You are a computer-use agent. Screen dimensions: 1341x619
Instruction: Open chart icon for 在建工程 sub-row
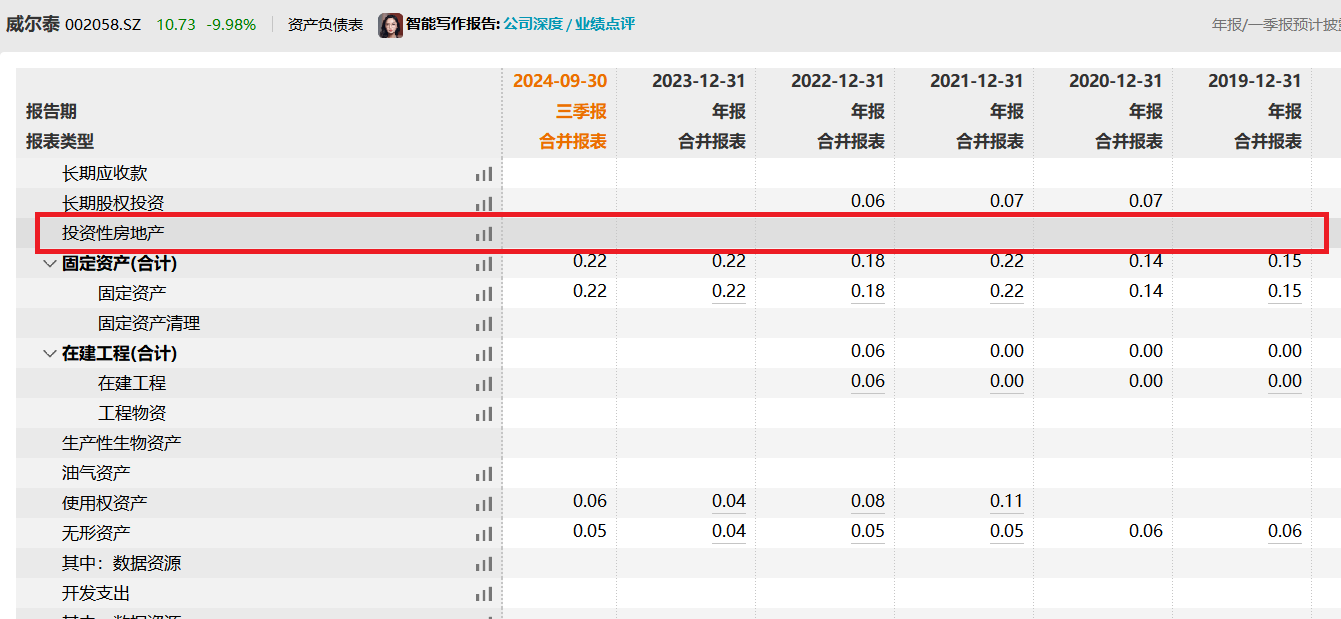tap(484, 384)
